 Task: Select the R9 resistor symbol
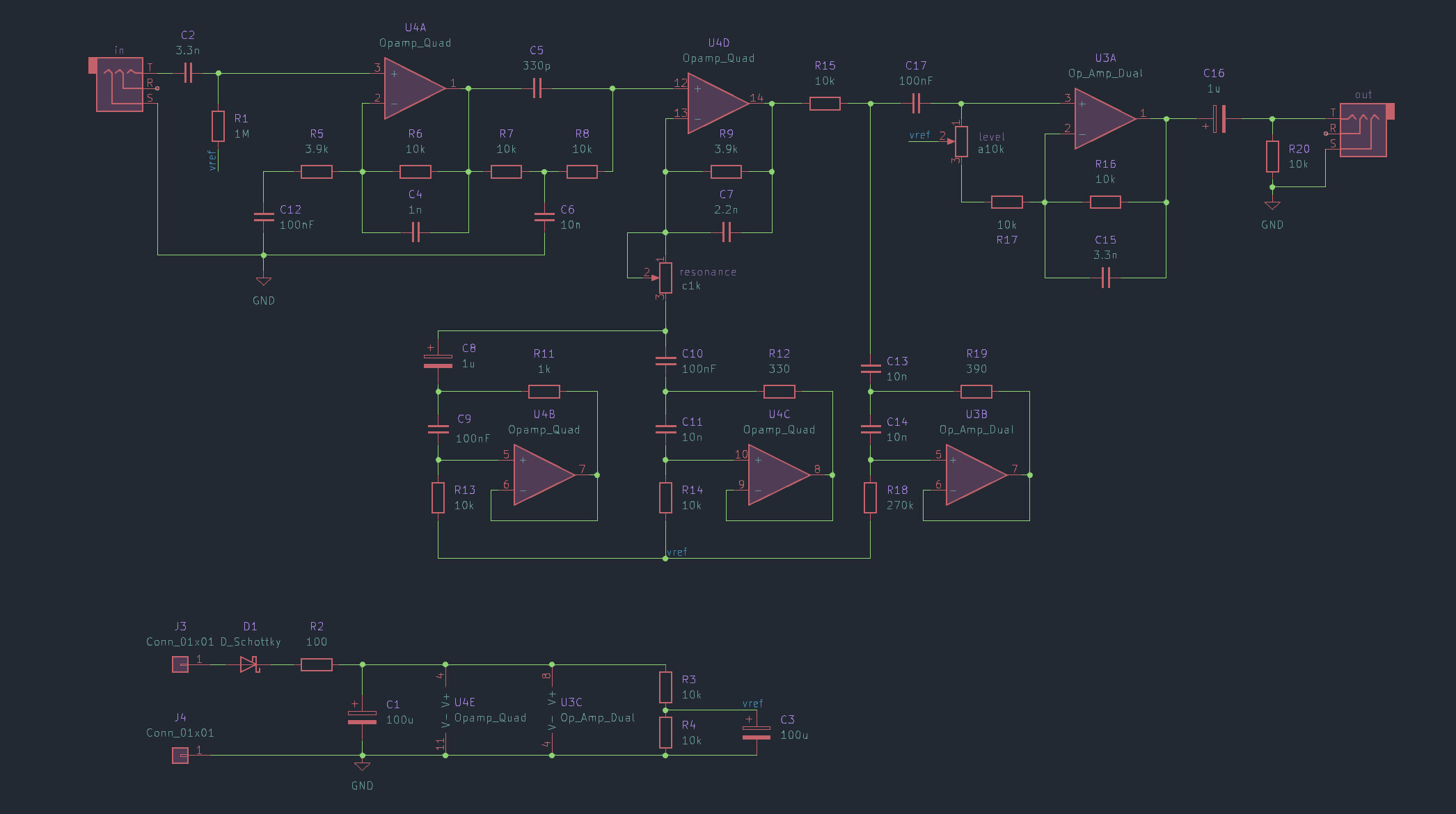point(726,172)
